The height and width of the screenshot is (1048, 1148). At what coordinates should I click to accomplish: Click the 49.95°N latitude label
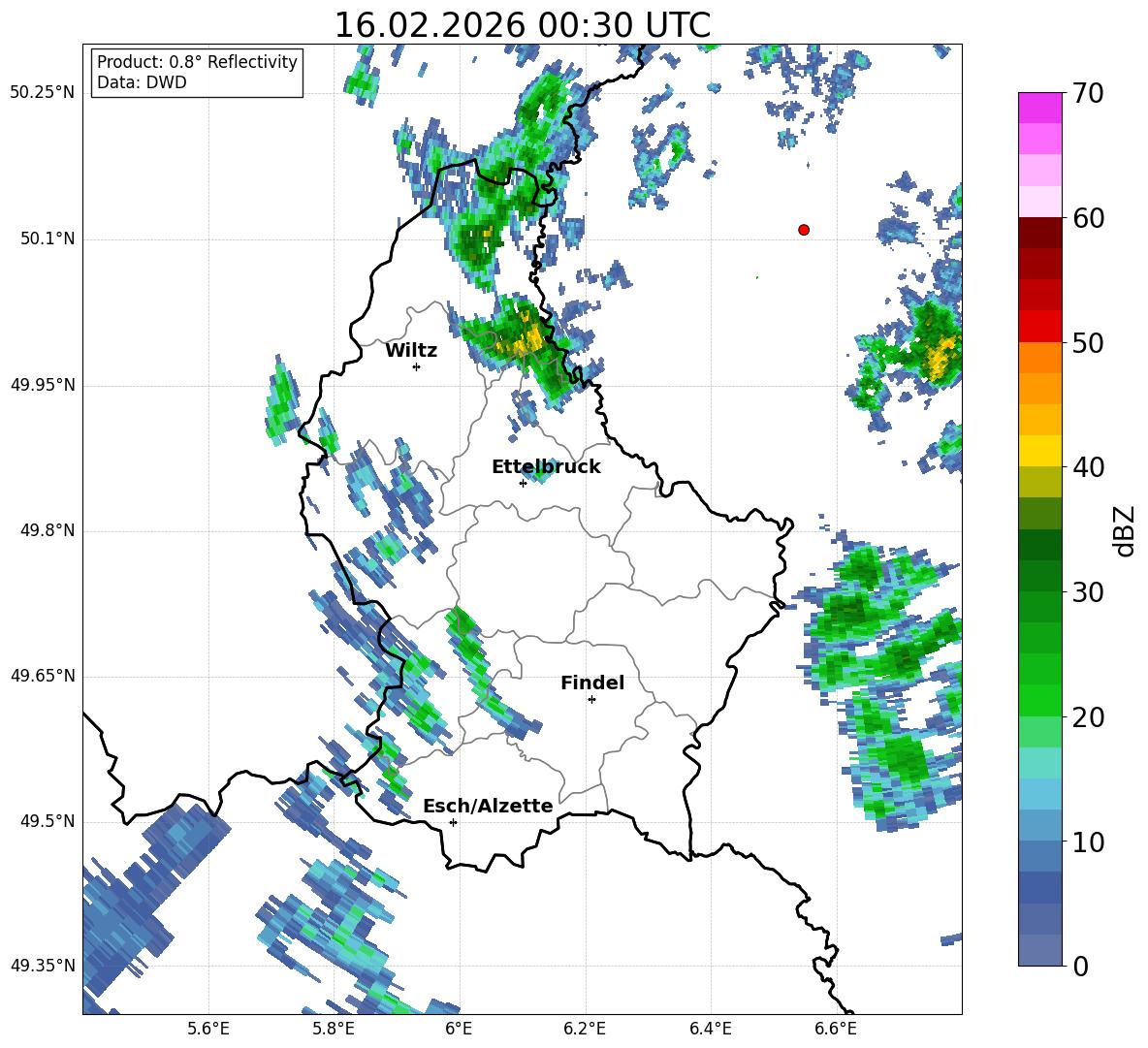[x=44, y=385]
